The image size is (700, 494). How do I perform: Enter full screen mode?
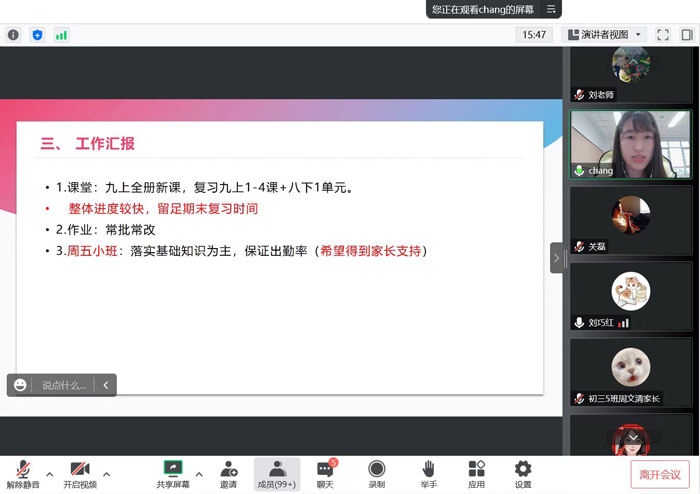(x=663, y=35)
